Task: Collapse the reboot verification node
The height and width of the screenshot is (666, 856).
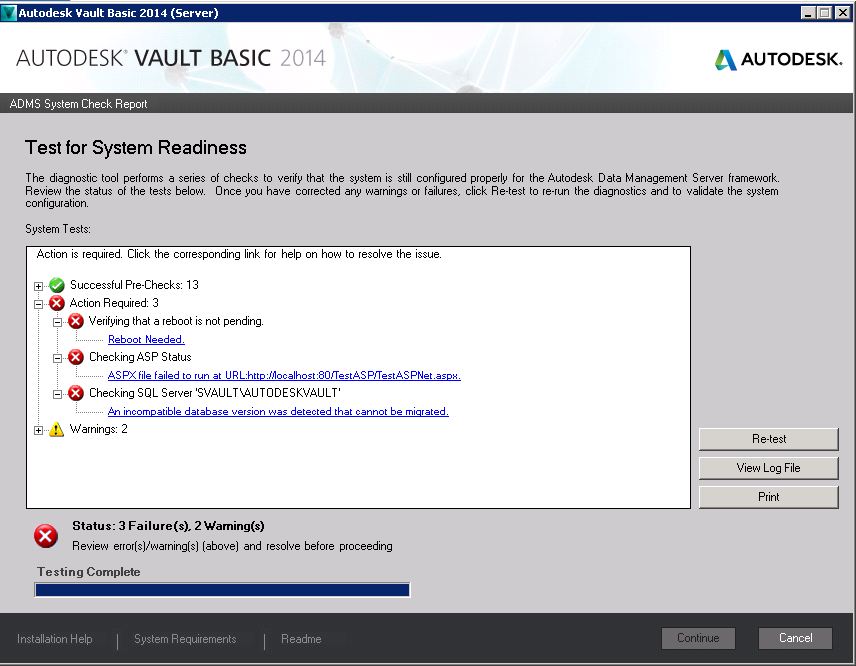Action: pos(57,322)
